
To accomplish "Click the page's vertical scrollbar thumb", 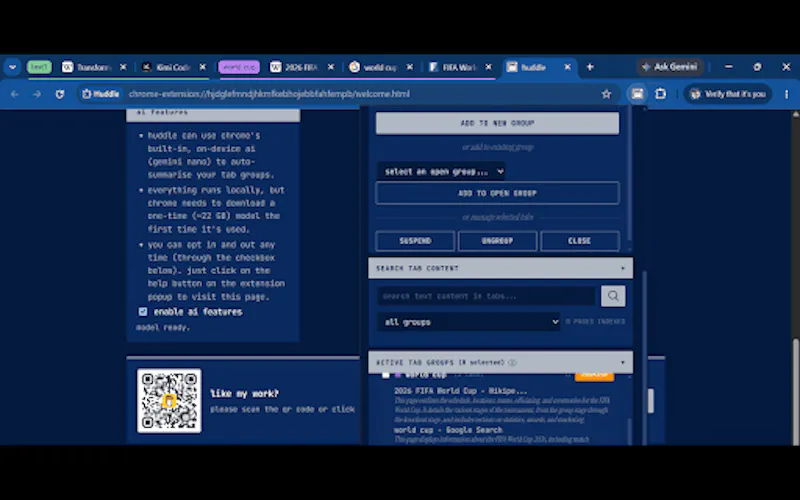I will click(795, 390).
